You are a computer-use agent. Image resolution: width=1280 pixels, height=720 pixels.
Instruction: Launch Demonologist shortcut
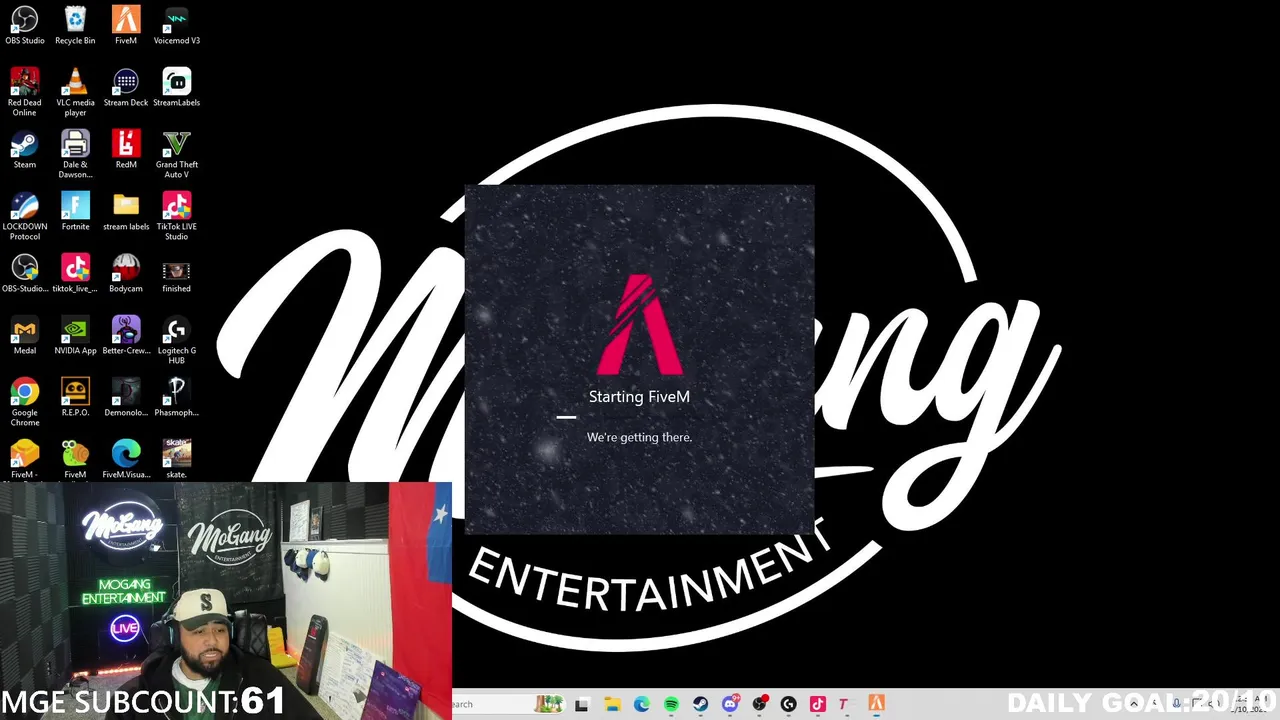[126, 398]
